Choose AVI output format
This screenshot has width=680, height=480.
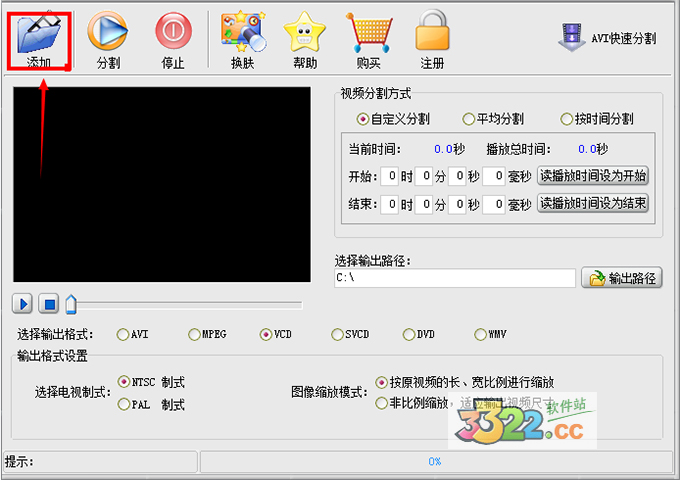click(x=133, y=334)
